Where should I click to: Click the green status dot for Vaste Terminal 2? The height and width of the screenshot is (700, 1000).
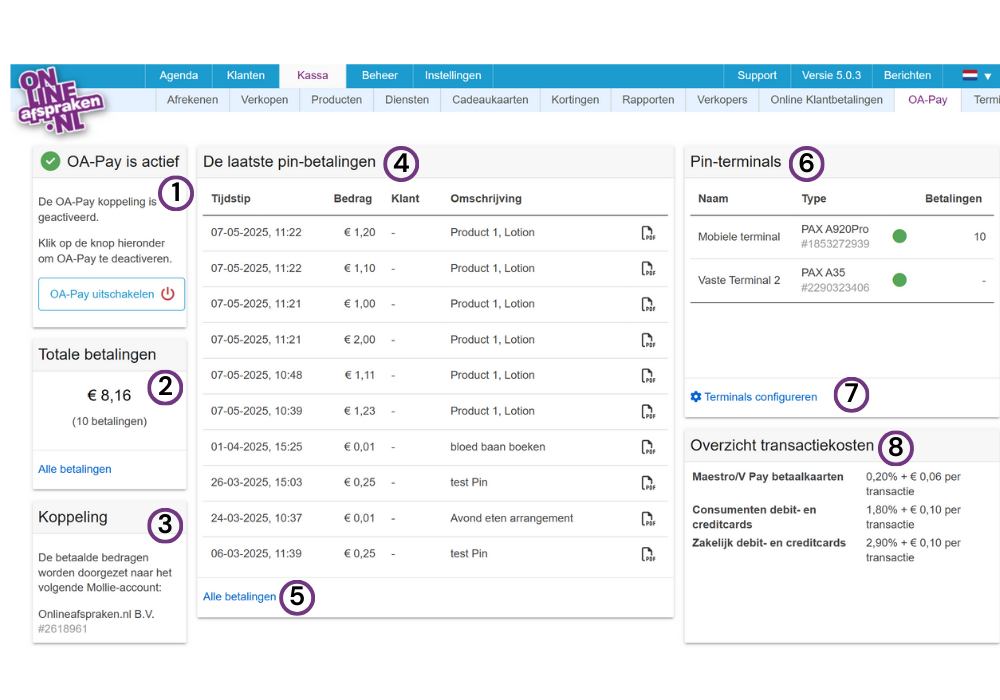click(899, 280)
